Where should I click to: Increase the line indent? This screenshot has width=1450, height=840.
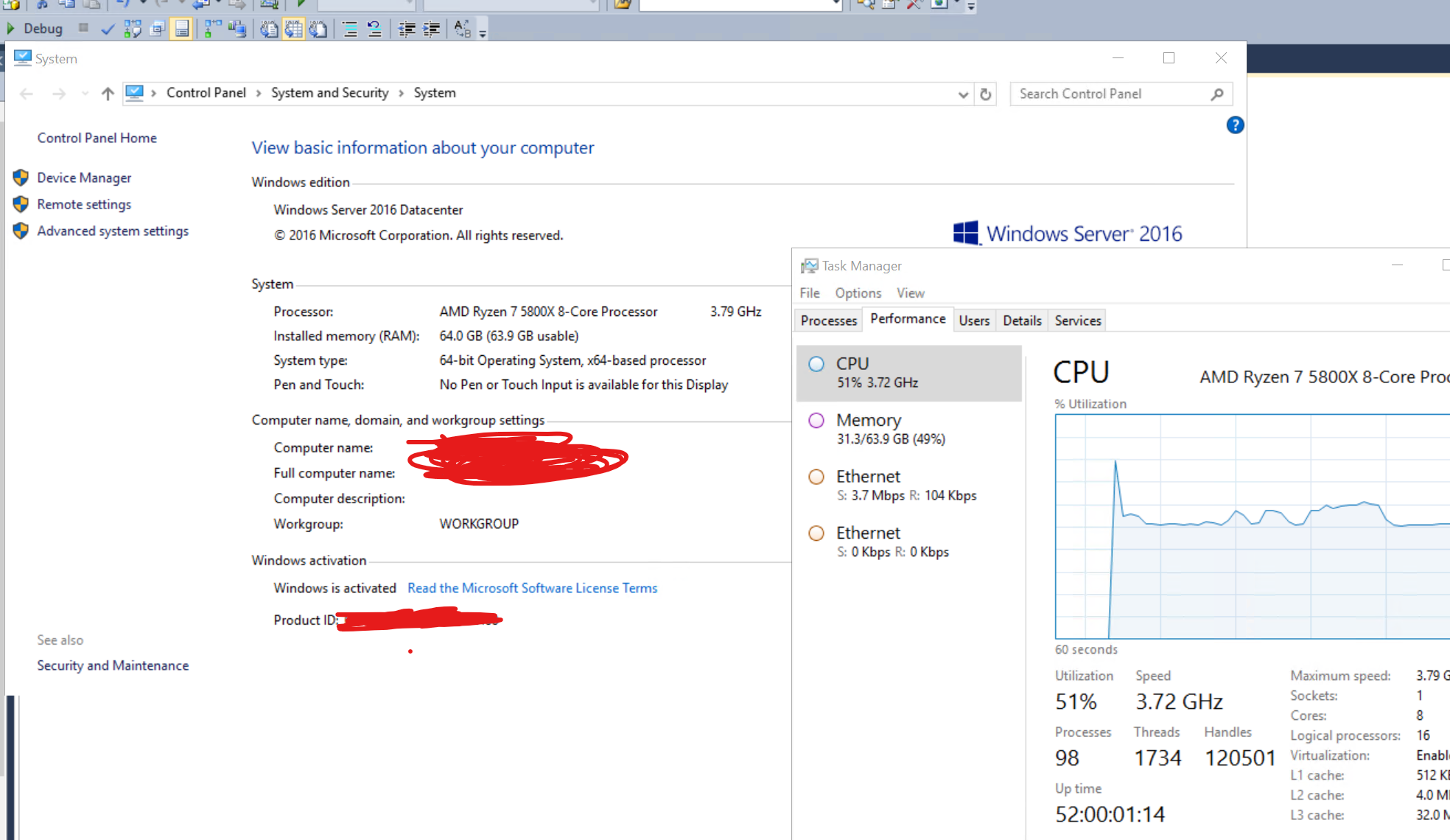pyautogui.click(x=432, y=29)
